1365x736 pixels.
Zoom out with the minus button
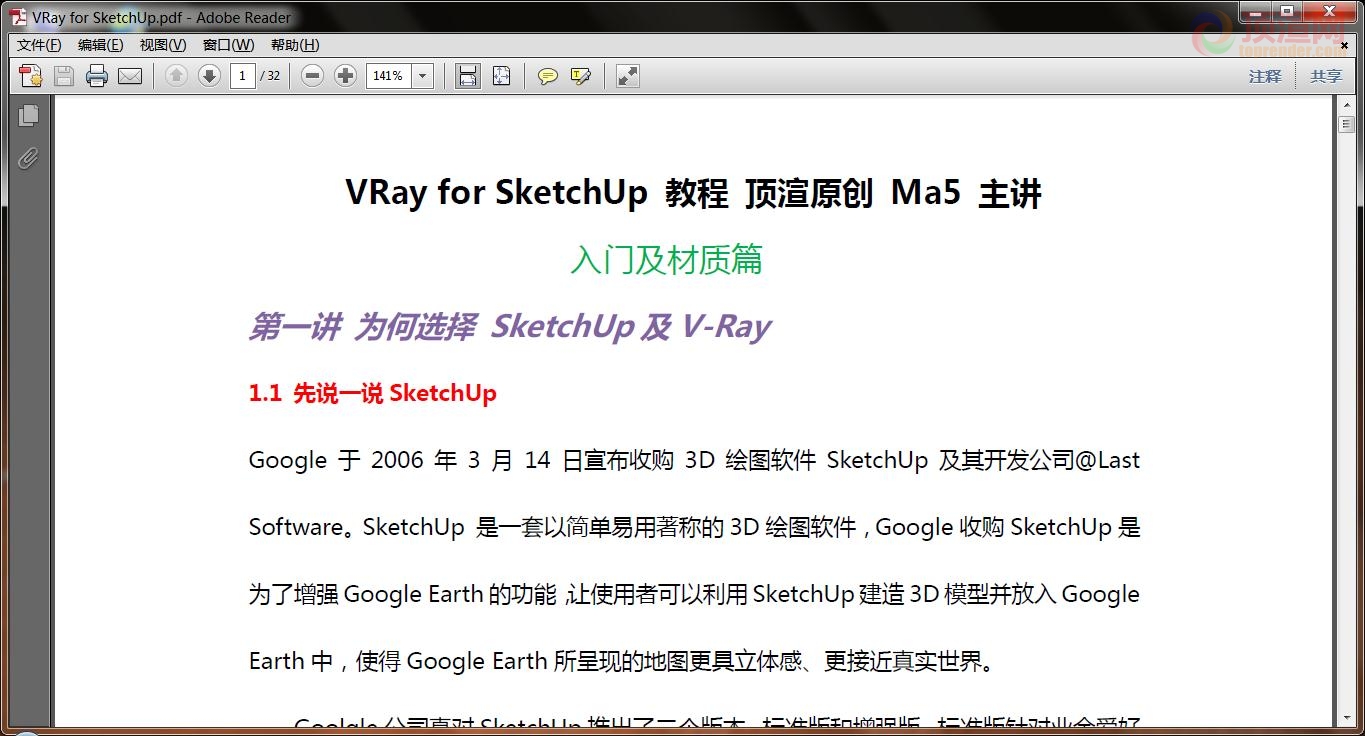[x=312, y=76]
